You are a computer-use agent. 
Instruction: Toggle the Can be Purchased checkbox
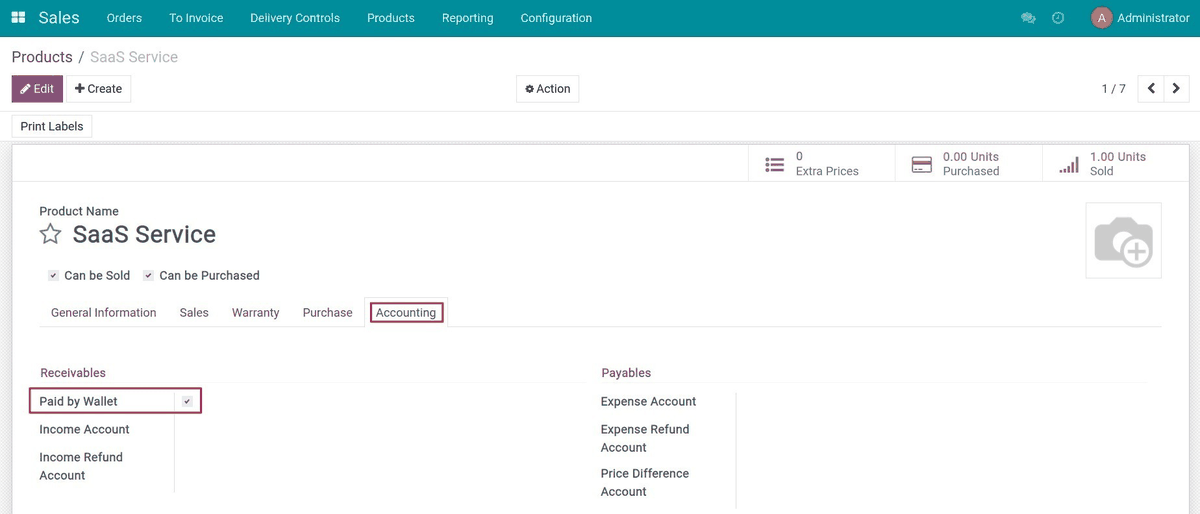coord(148,275)
